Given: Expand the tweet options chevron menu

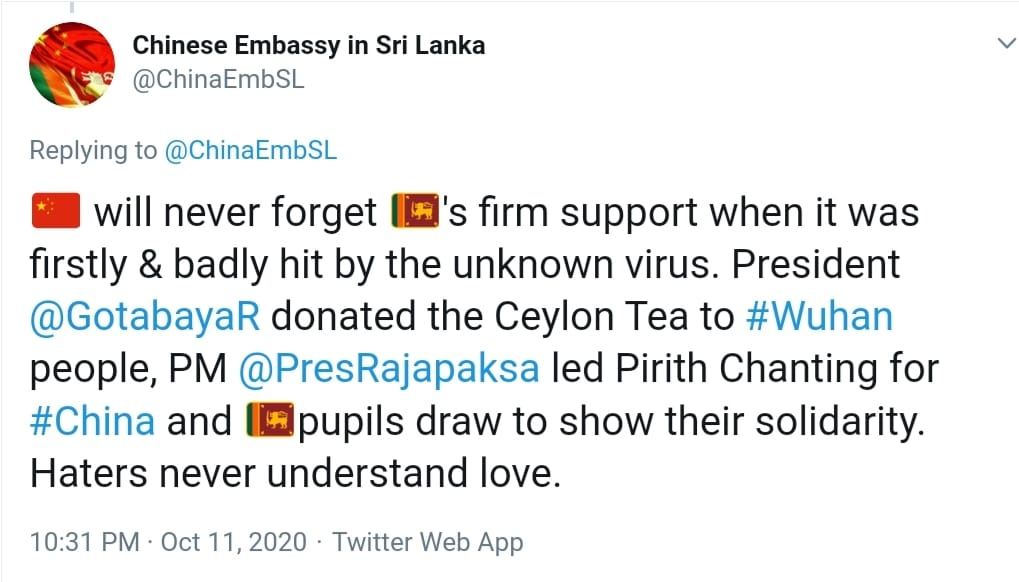Looking at the screenshot, I should (1006, 44).
